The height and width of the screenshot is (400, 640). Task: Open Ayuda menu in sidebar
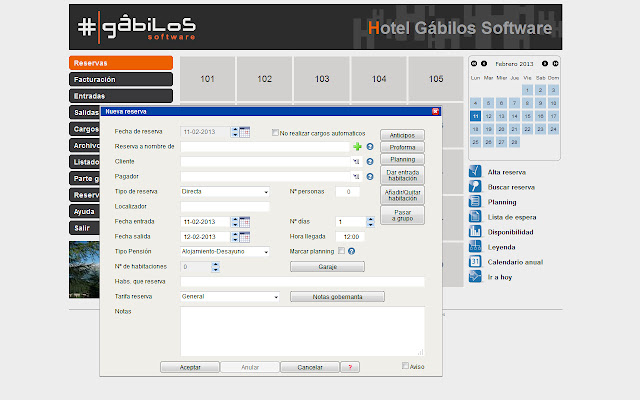tap(84, 211)
